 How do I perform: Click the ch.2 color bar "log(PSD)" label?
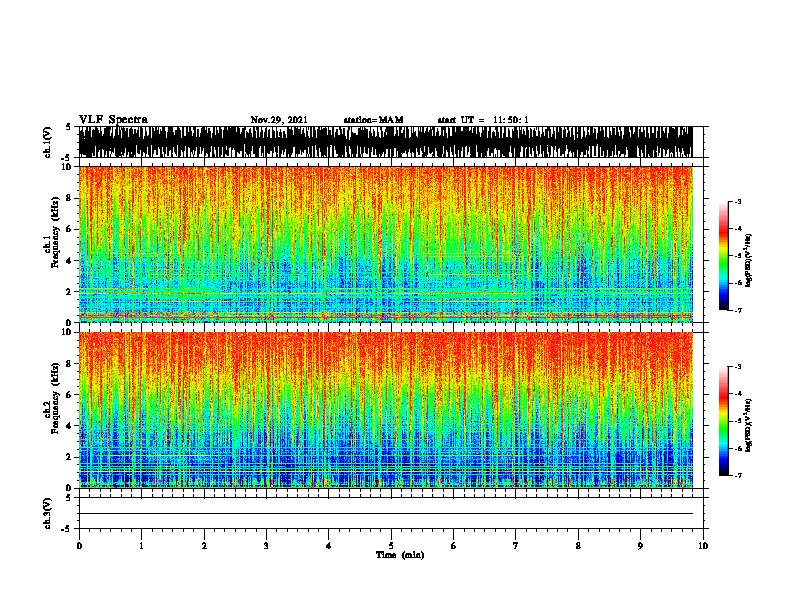click(749, 425)
